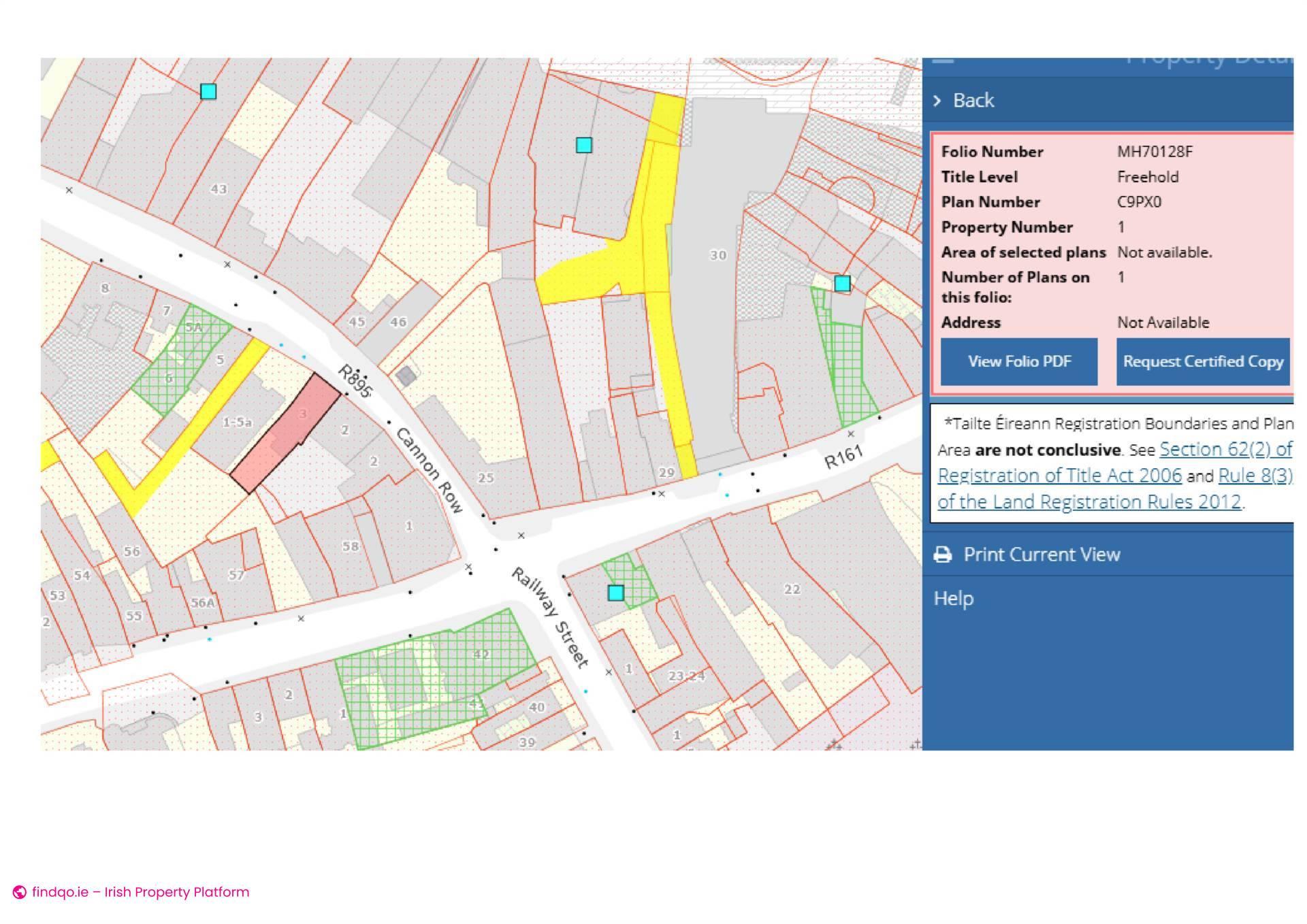Expand the Help section
This screenshot has height=924, width=1307.
pos(953,599)
